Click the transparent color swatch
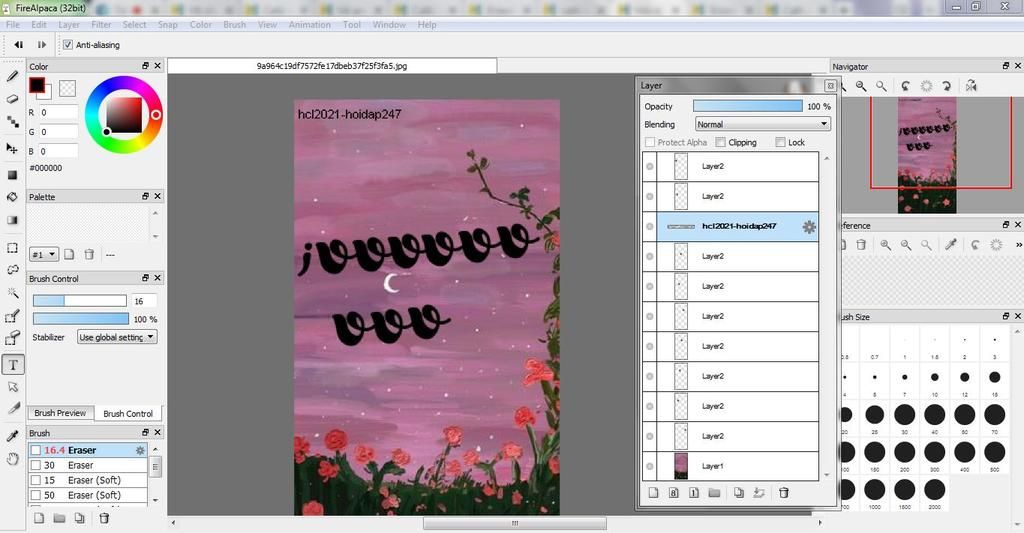The height and width of the screenshot is (533, 1024). tap(67, 88)
